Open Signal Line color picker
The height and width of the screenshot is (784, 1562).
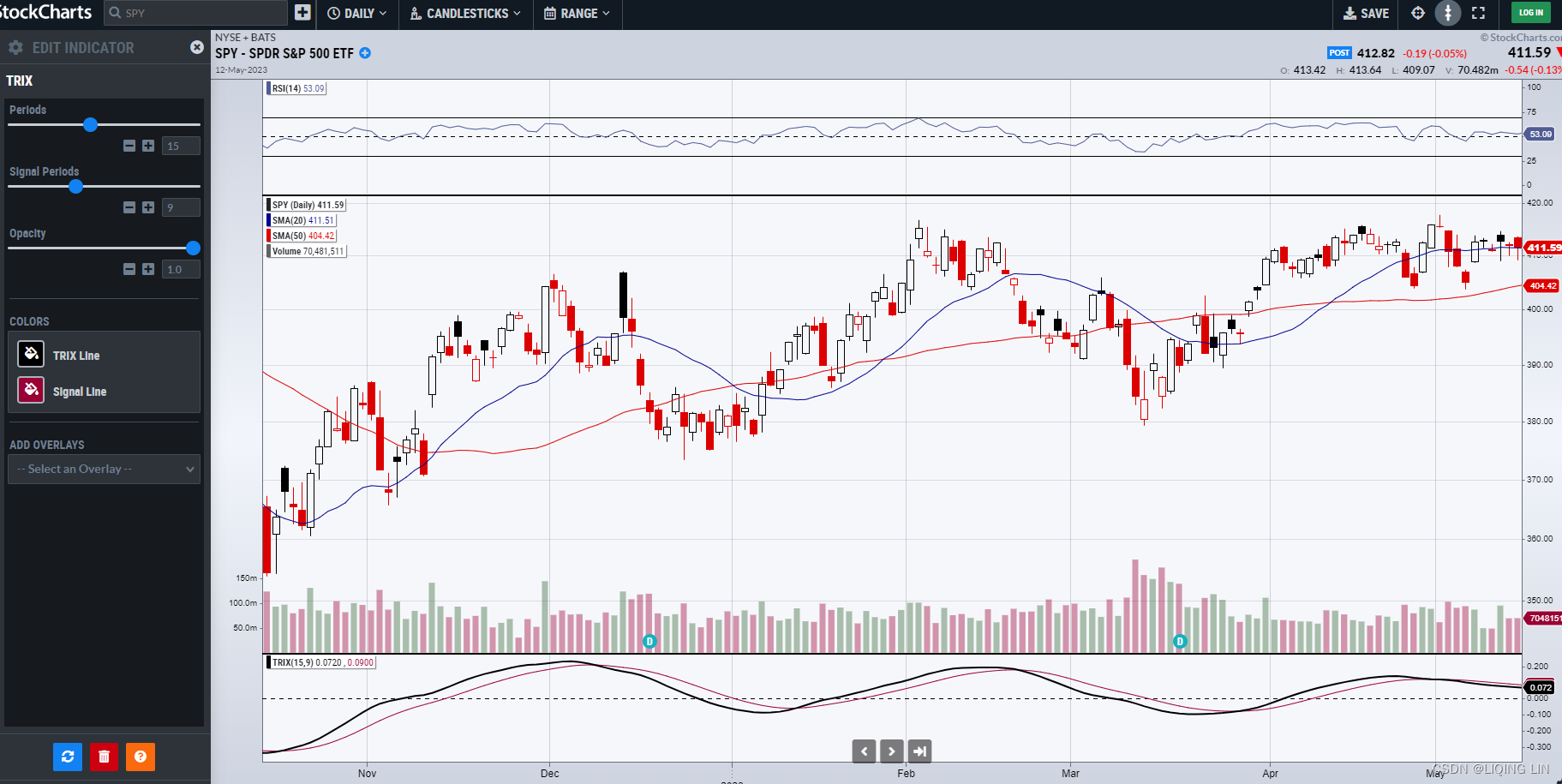31,390
